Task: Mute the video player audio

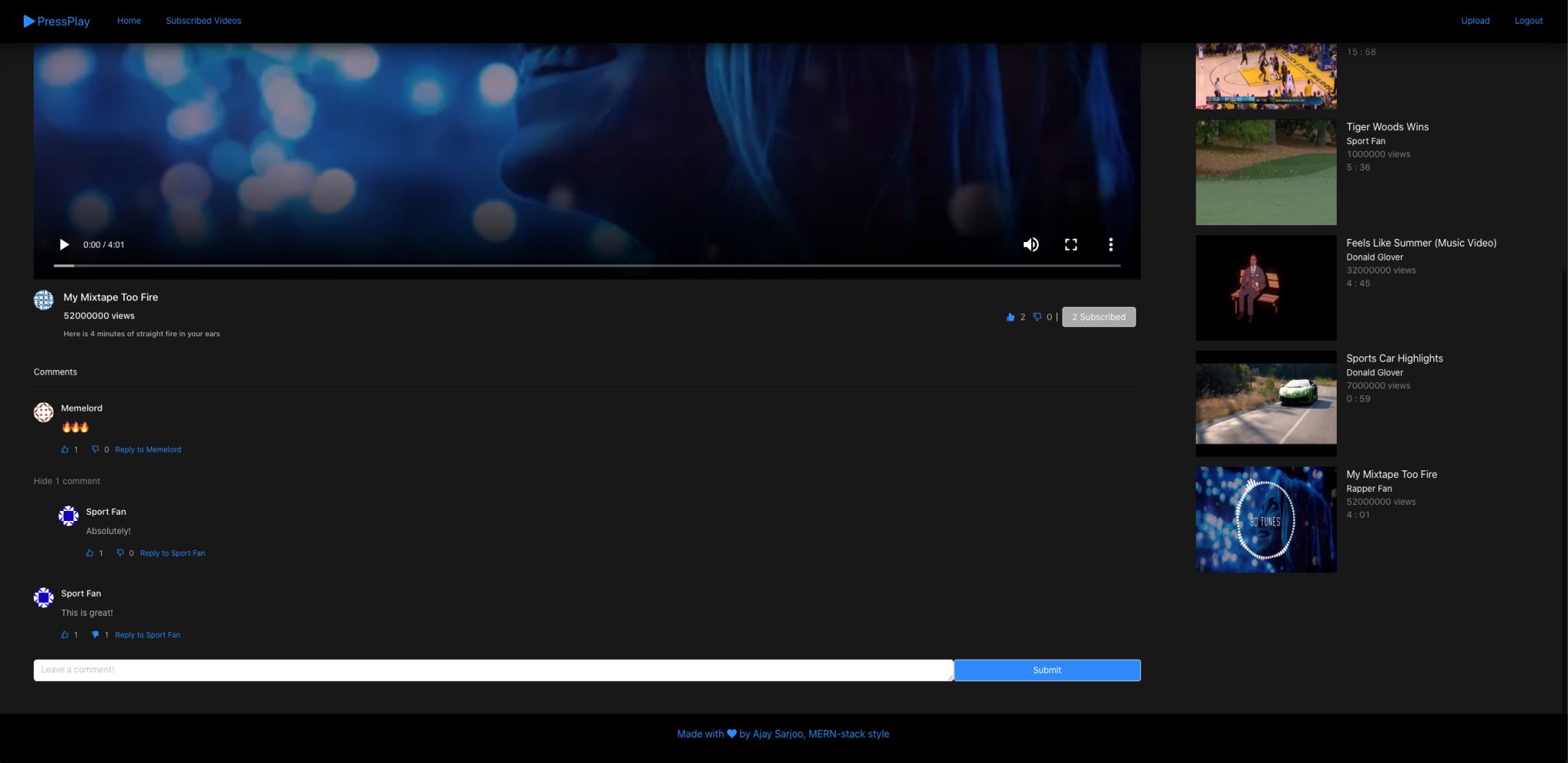Action: click(x=1031, y=244)
